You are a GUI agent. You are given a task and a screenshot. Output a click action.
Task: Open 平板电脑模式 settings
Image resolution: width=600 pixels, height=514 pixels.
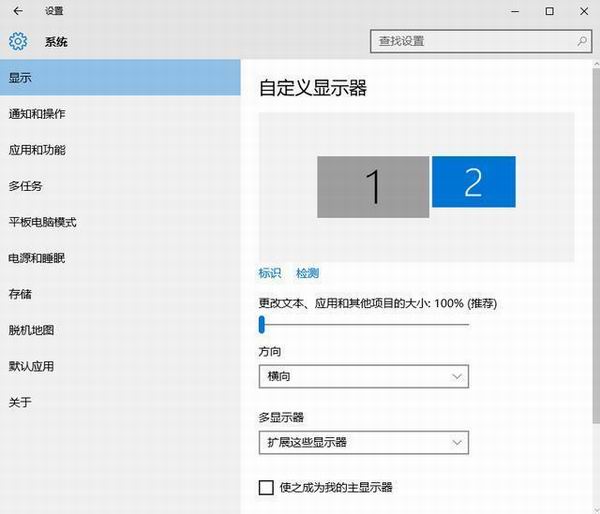120,222
